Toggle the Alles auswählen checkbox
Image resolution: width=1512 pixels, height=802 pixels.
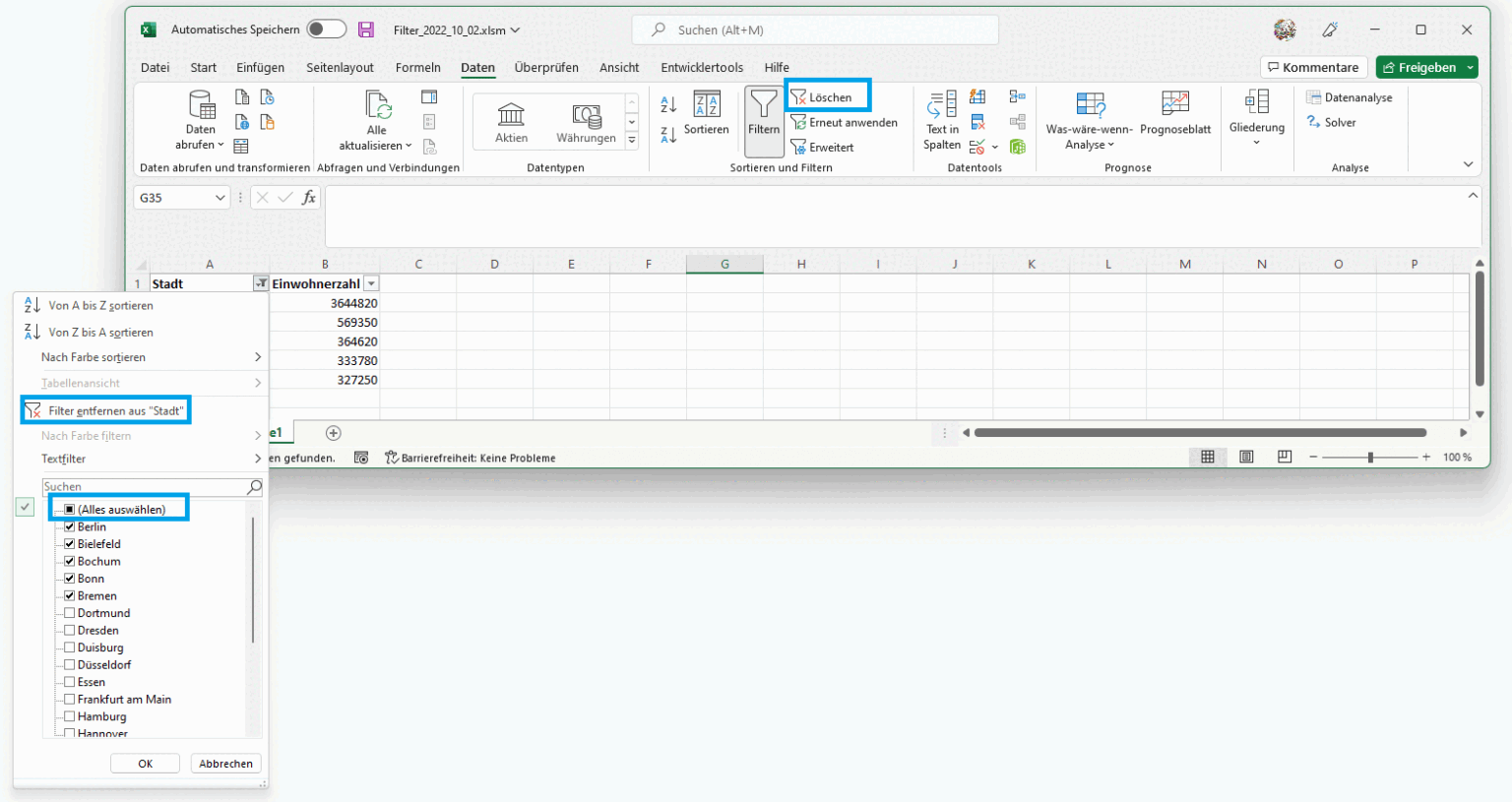point(68,509)
